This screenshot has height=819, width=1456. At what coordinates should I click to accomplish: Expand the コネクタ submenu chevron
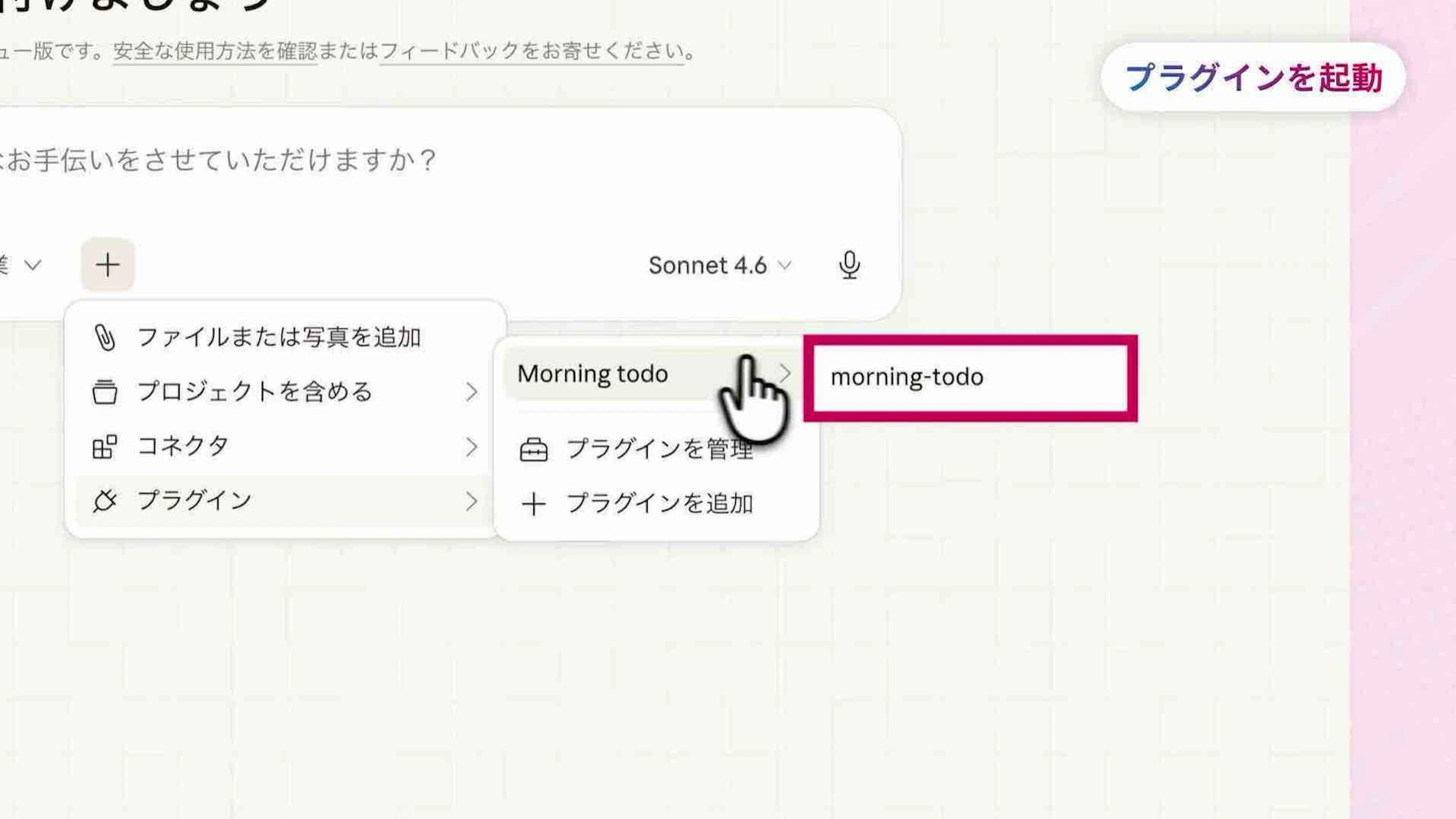pyautogui.click(x=471, y=447)
